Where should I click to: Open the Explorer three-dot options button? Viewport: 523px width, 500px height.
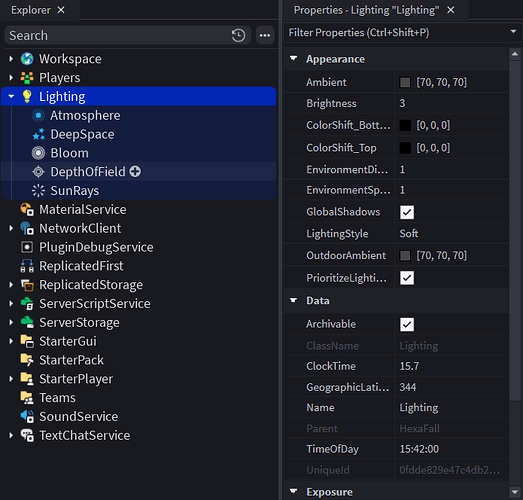pos(265,35)
